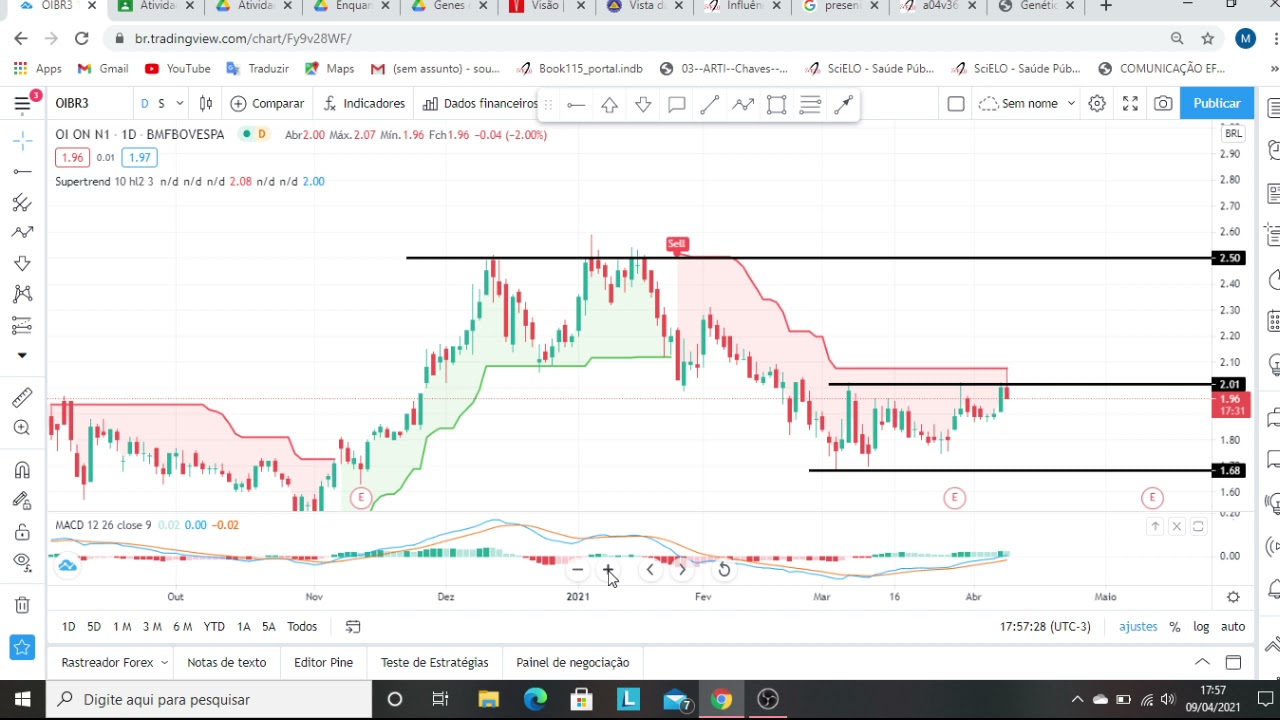Click the Comparar button
The image size is (1280, 720).
[267, 103]
